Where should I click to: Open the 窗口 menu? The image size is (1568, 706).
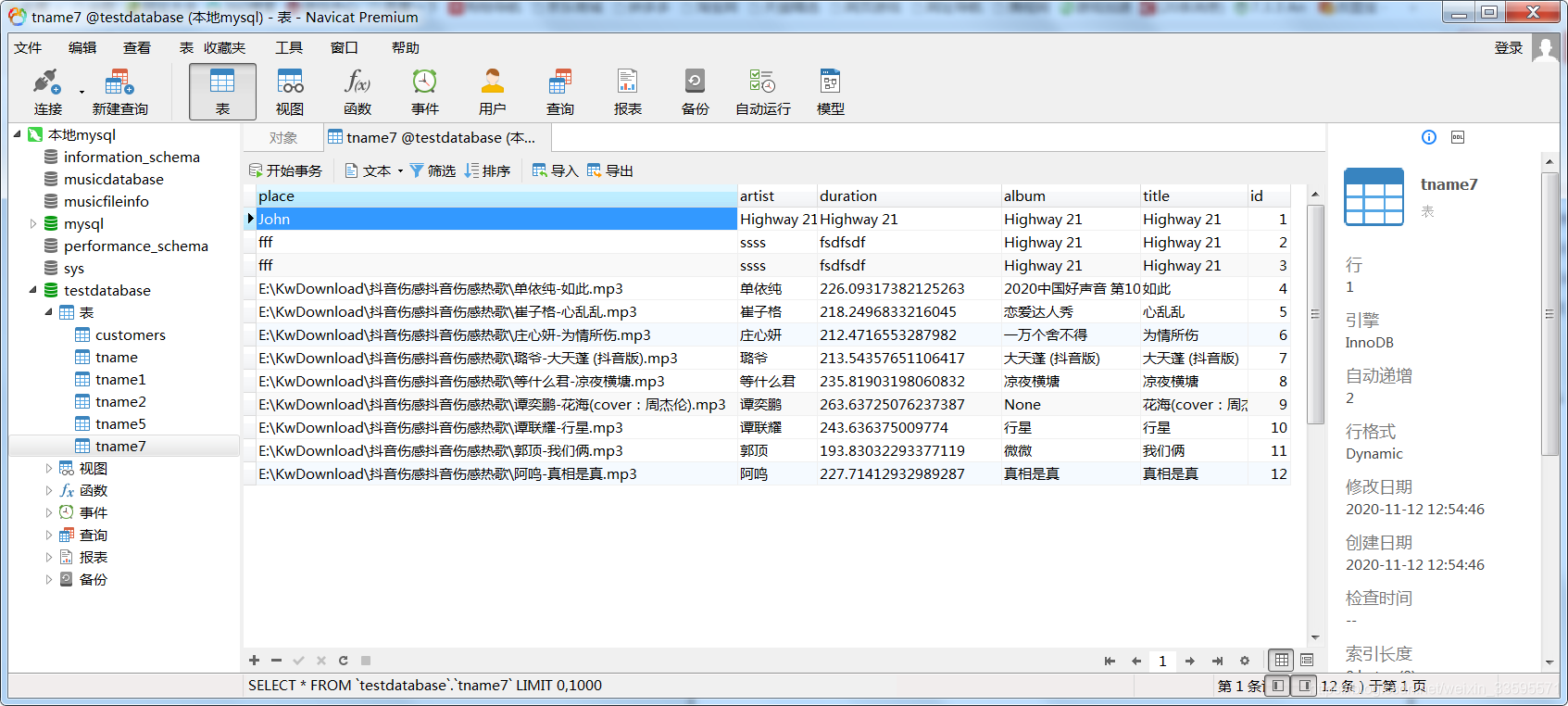[345, 47]
